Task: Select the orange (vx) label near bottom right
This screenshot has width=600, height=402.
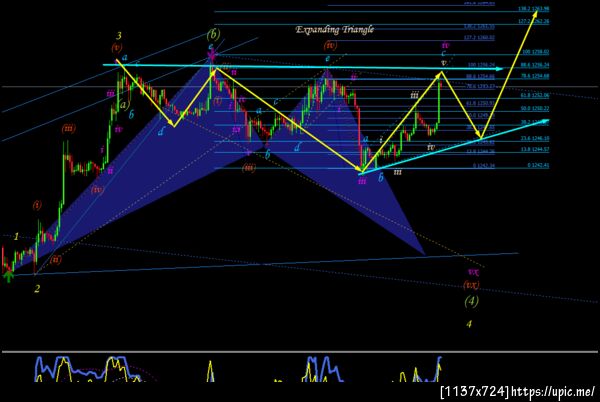Action: [471, 285]
